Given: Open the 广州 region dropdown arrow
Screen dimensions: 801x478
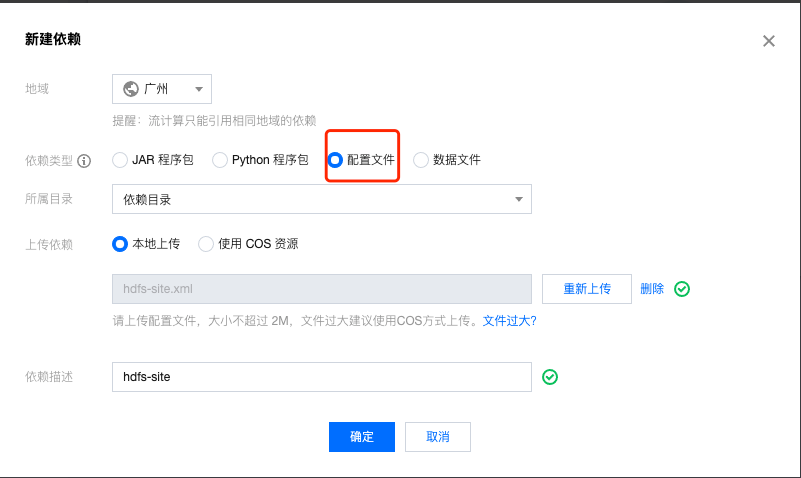Looking at the screenshot, I should (199, 89).
